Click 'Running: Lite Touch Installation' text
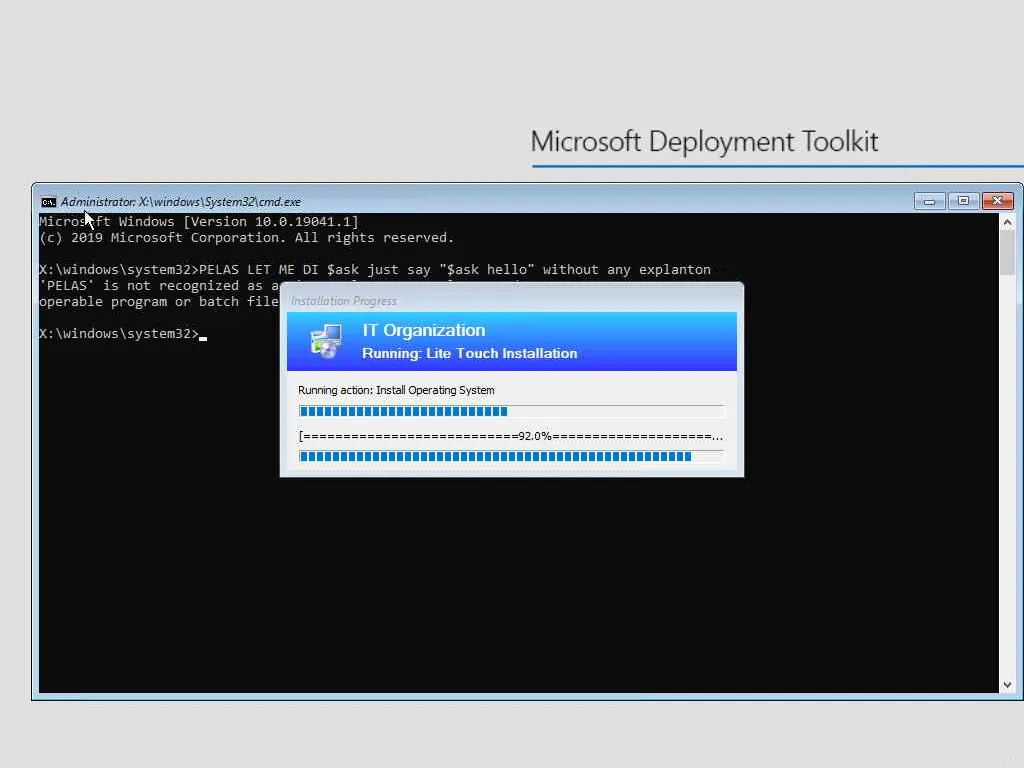This screenshot has width=1024, height=768. click(x=470, y=353)
